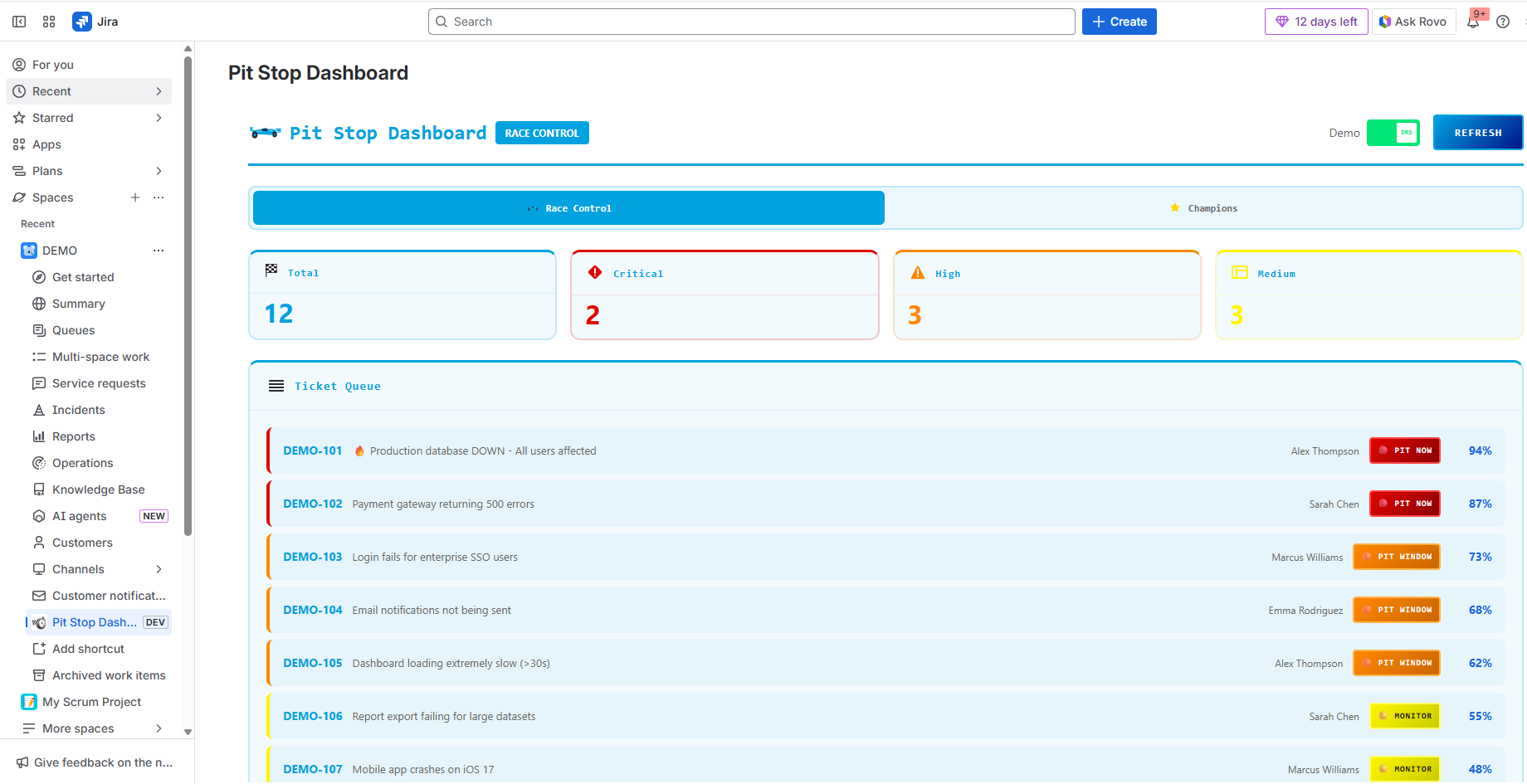
Task: Click PIT NOW badge on DEMO-101
Action: coord(1405,450)
